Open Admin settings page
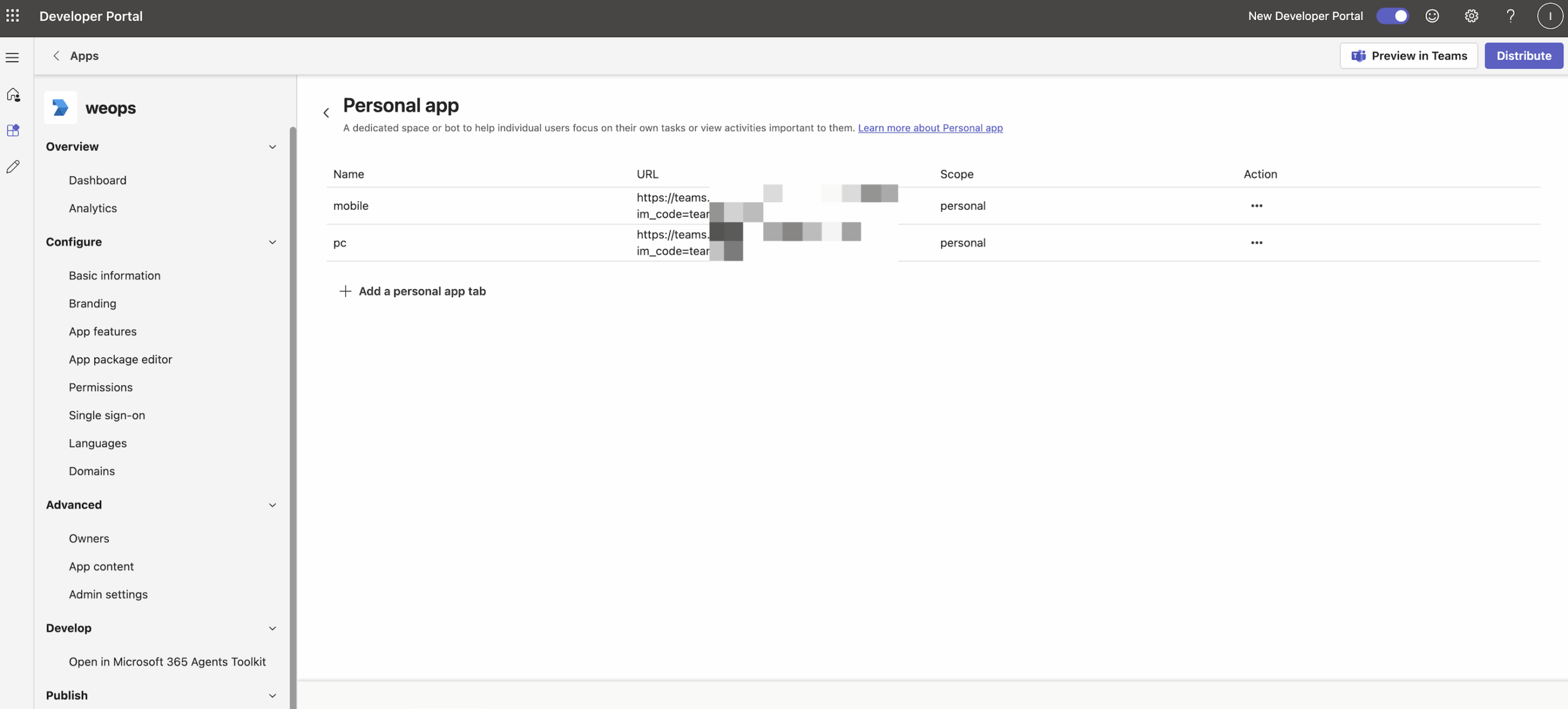Screen dimensions: 1568x709 coord(108,594)
